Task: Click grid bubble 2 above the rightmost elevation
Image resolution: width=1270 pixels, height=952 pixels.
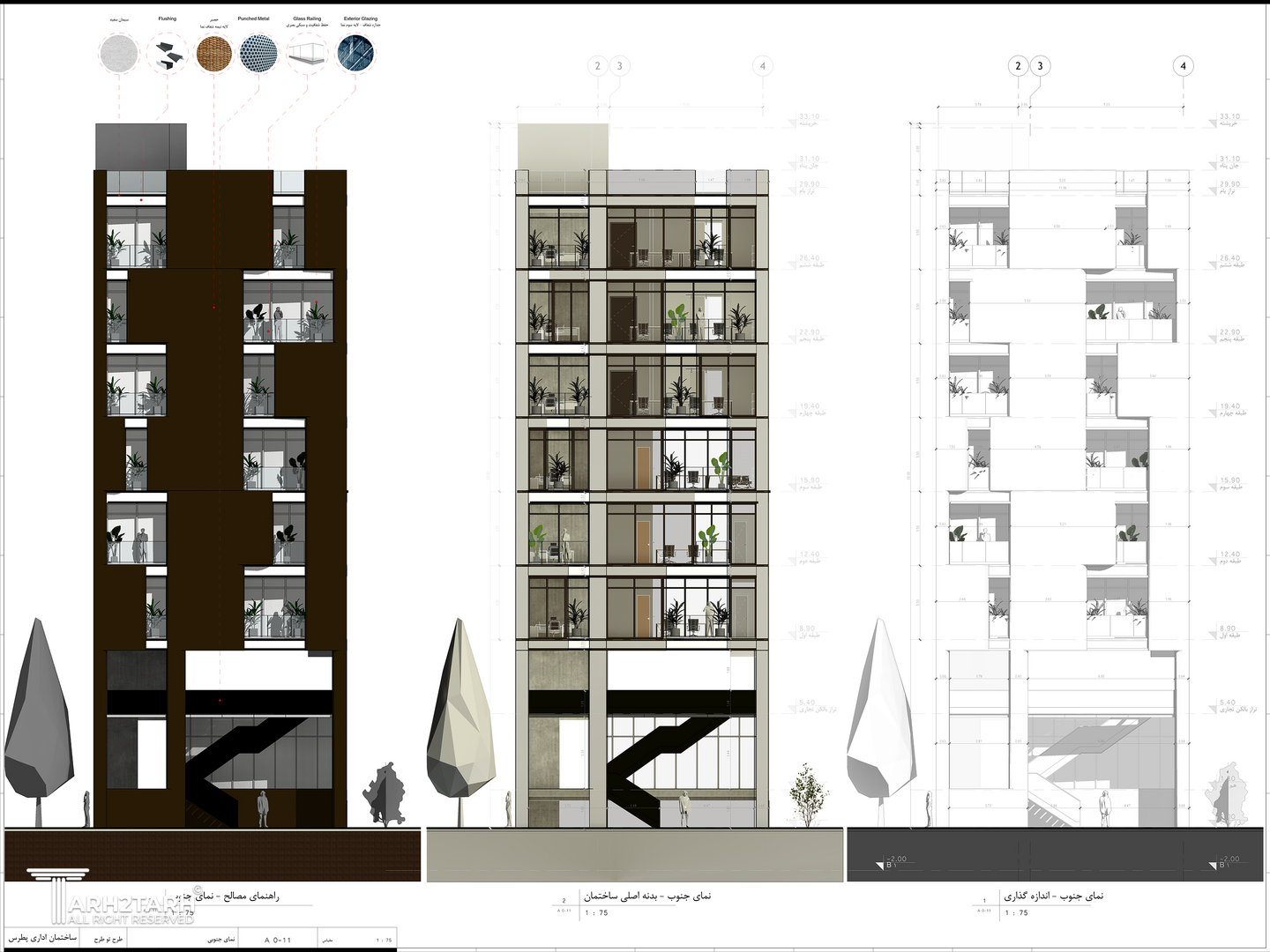Action: pos(1018,65)
